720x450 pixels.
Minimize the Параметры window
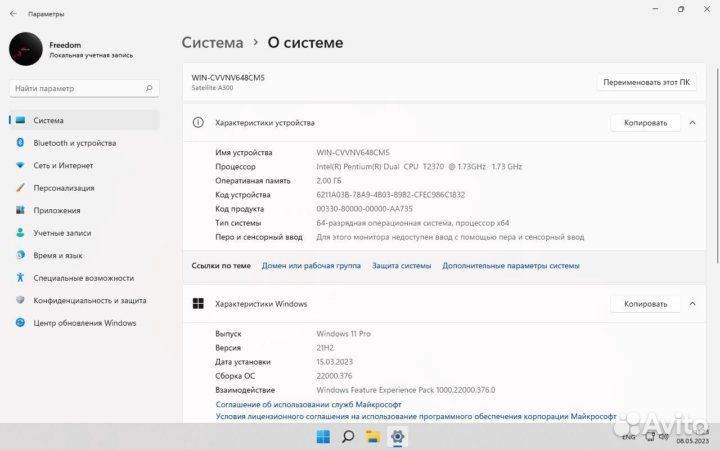click(x=656, y=9)
